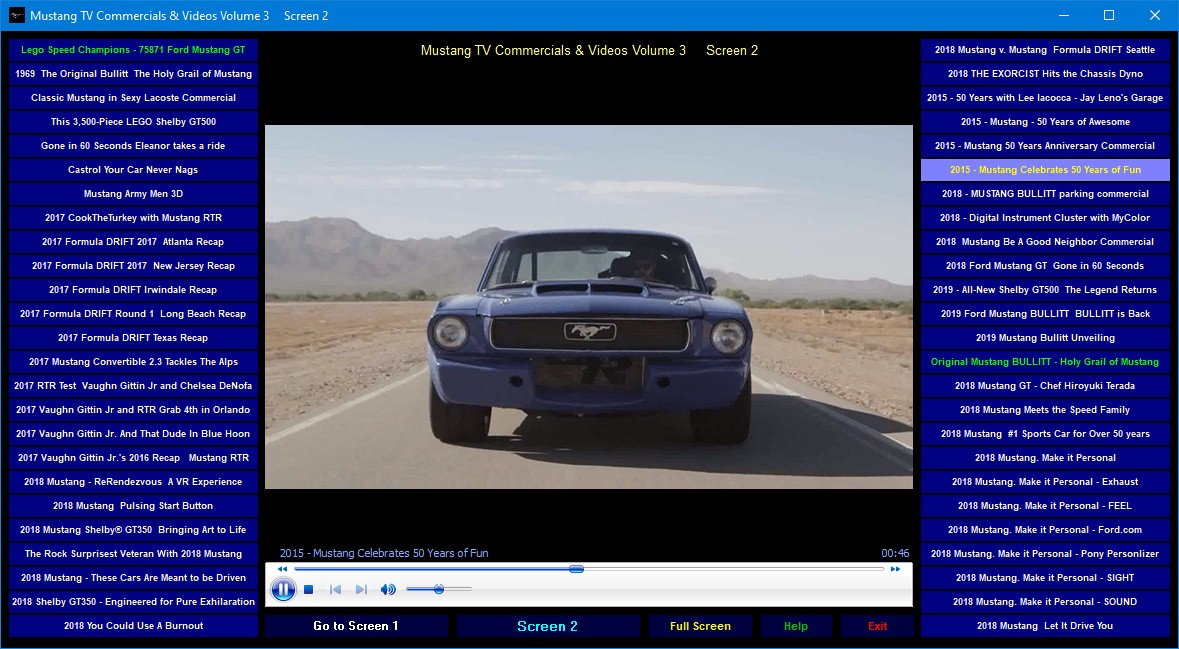Screen dimensions: 1179x649
Task: Play 2018 Mustang Meets the Speed Family
Action: [x=1045, y=410]
